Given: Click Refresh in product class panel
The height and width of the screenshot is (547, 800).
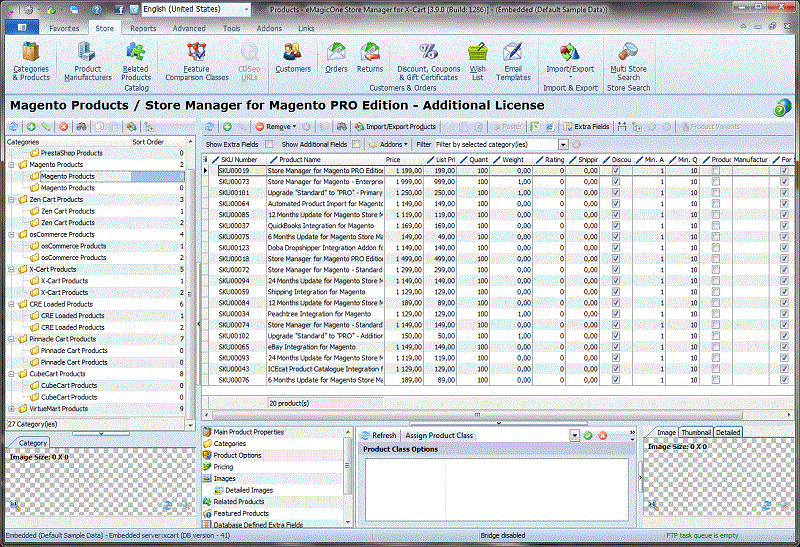Looking at the screenshot, I should point(379,435).
